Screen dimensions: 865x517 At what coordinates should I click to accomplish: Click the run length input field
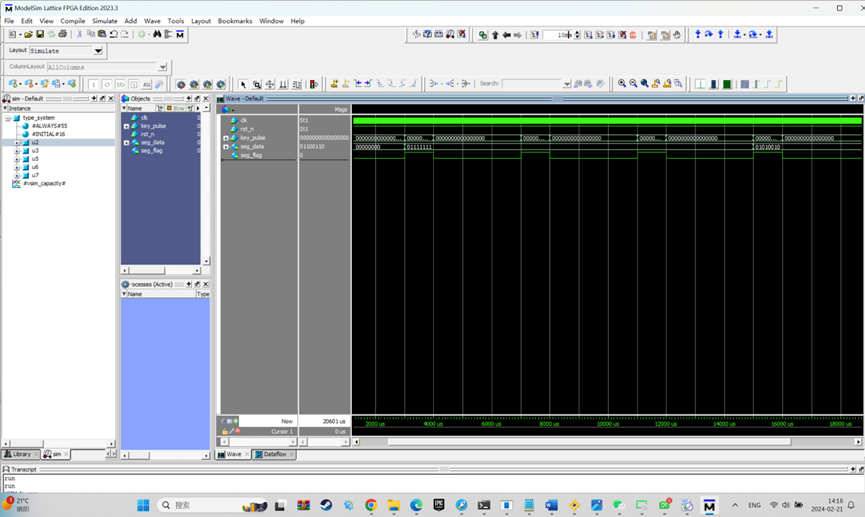558,35
